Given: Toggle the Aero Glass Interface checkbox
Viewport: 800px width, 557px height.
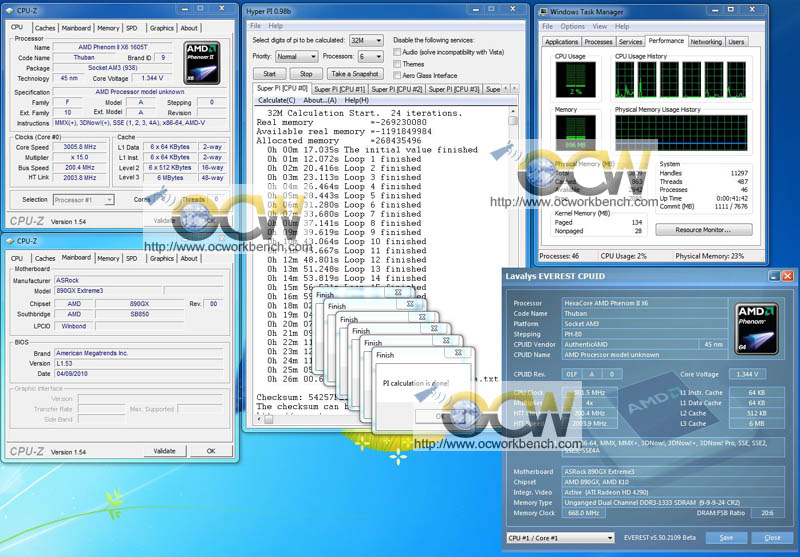Looking at the screenshot, I should coord(397,75).
